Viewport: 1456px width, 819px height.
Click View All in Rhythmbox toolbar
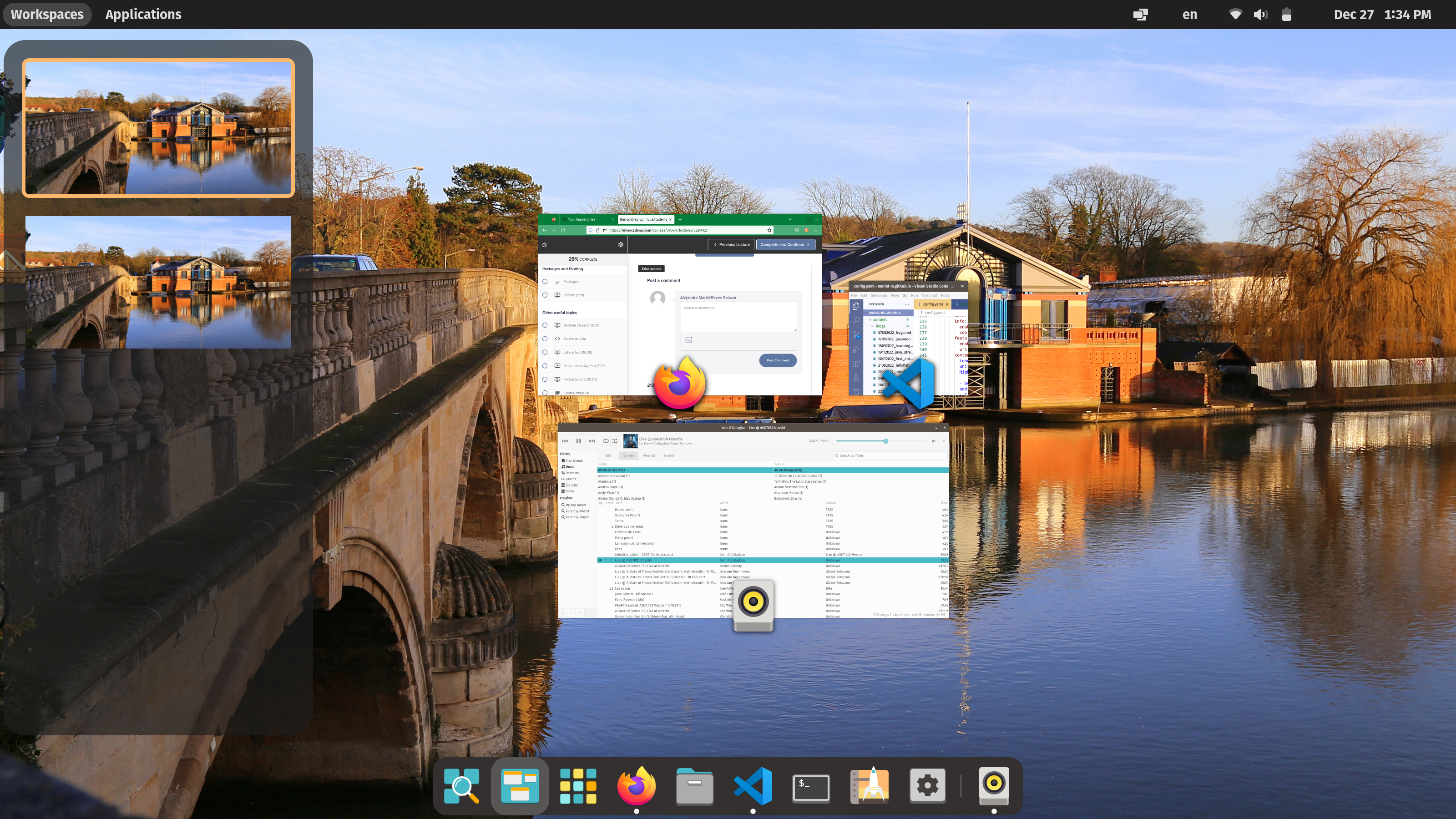pyautogui.click(x=648, y=455)
